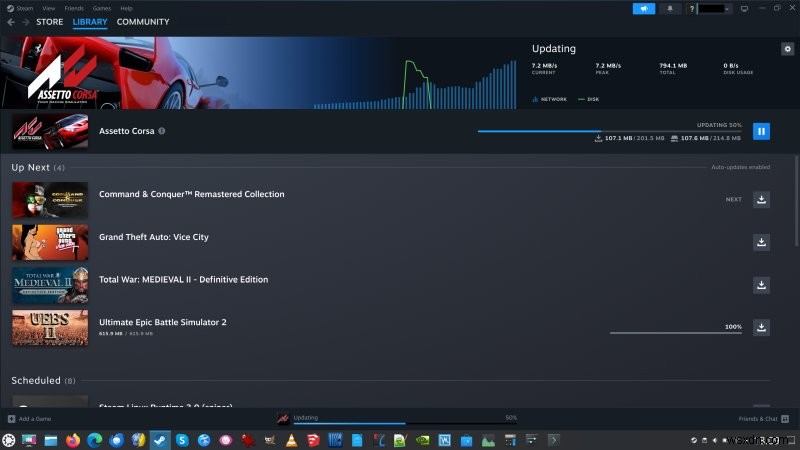
Task: Open the Friends menu
Action: click(74, 8)
